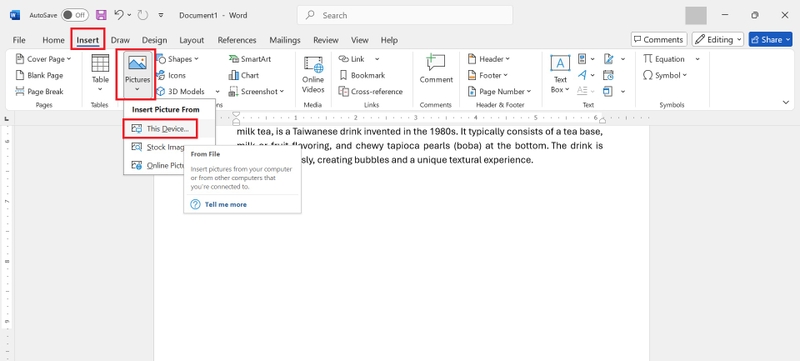Image resolution: width=800 pixels, height=361 pixels.
Task: Click the Save icon in title bar
Action: 101,15
